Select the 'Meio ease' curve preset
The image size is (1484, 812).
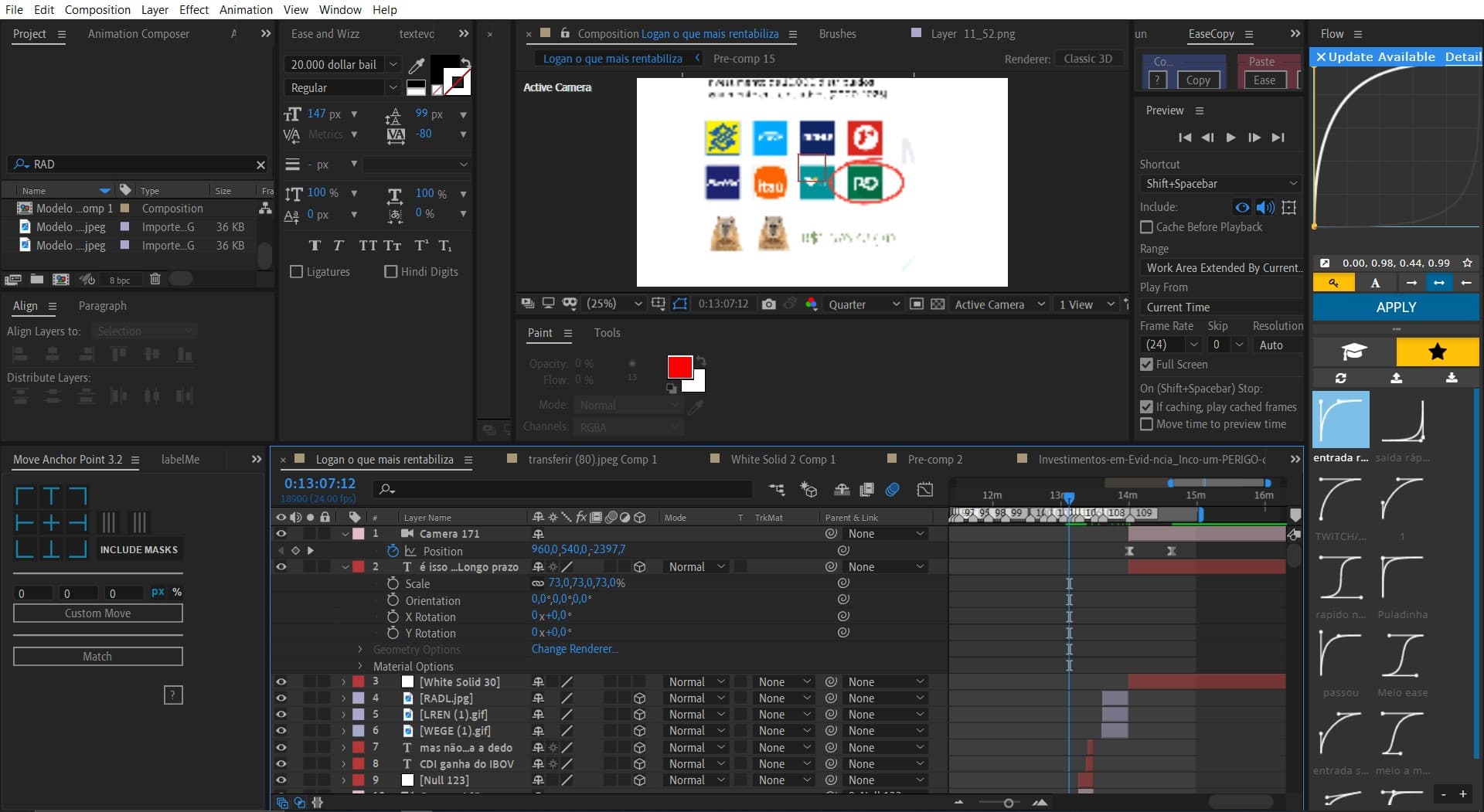click(x=1402, y=655)
